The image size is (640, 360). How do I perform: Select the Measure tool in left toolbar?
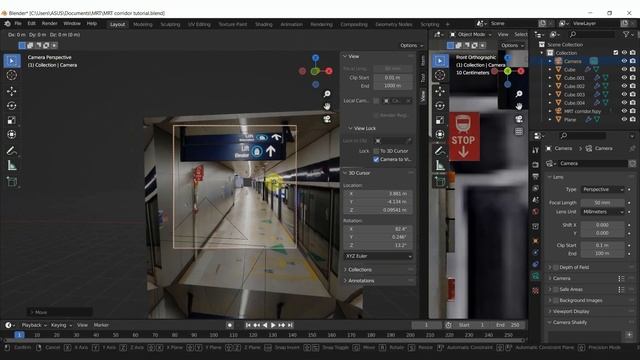click(12, 165)
